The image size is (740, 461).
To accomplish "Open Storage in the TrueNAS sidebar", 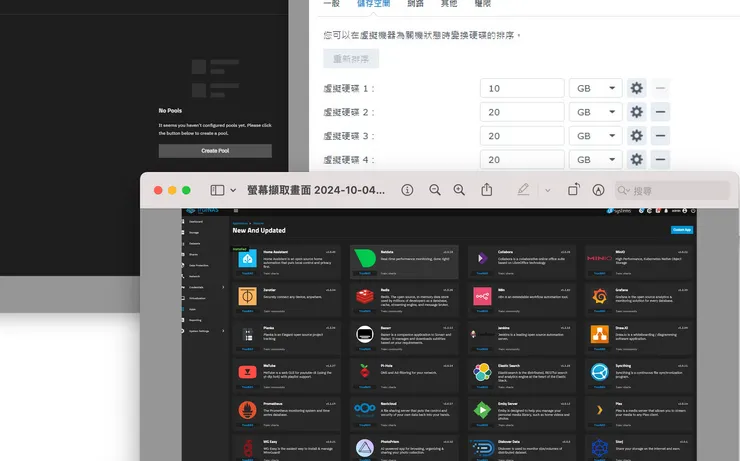I will pos(194,232).
